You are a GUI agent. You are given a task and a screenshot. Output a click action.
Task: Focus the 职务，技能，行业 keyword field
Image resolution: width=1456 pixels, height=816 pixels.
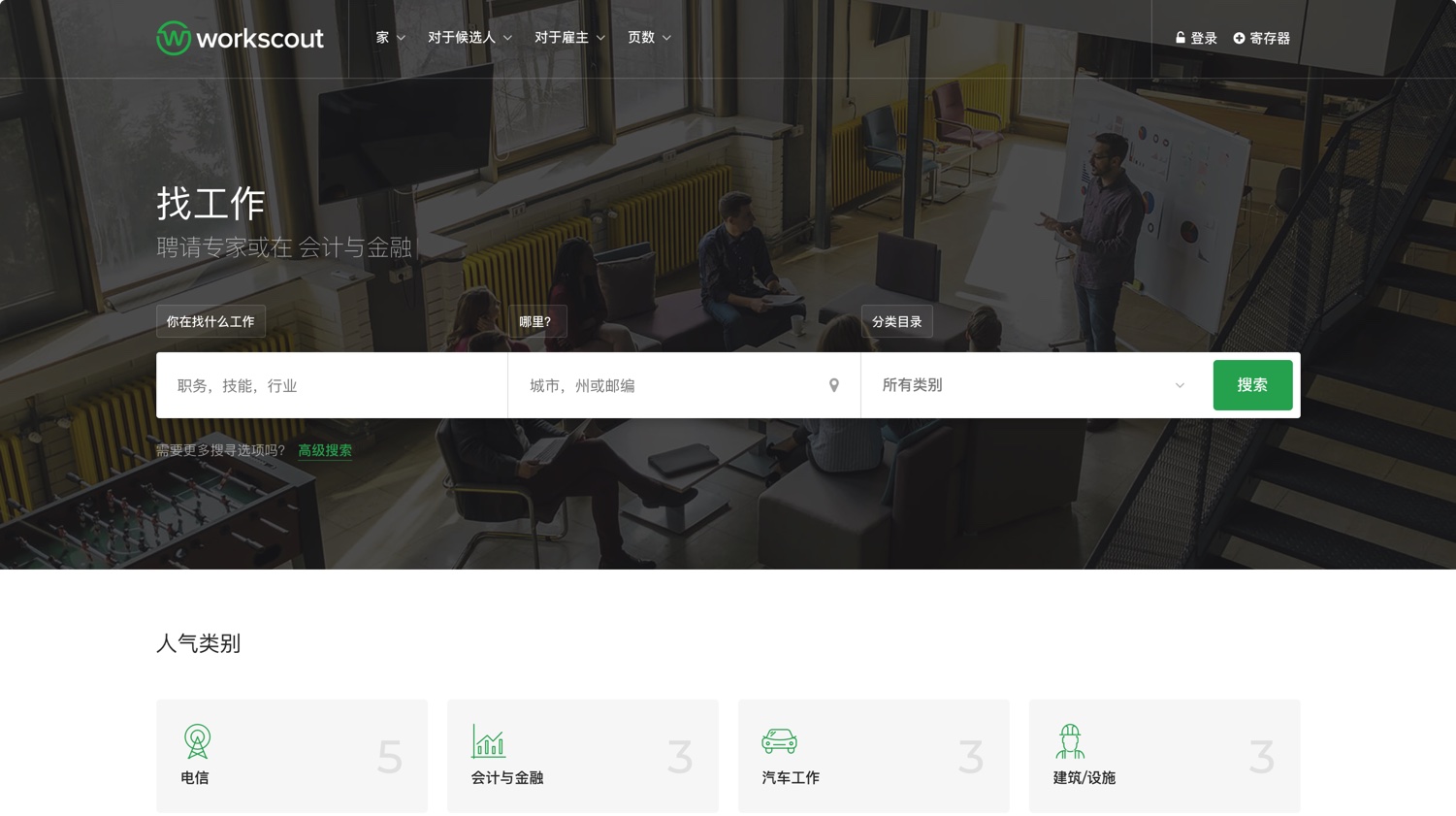(x=332, y=385)
